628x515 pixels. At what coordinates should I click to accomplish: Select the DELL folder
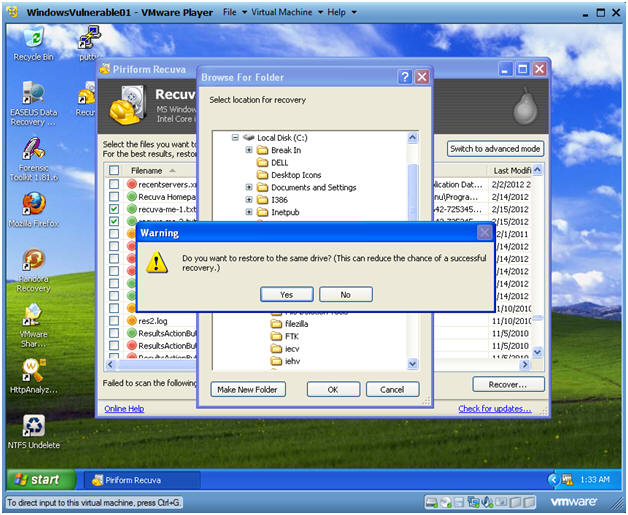tap(272, 163)
